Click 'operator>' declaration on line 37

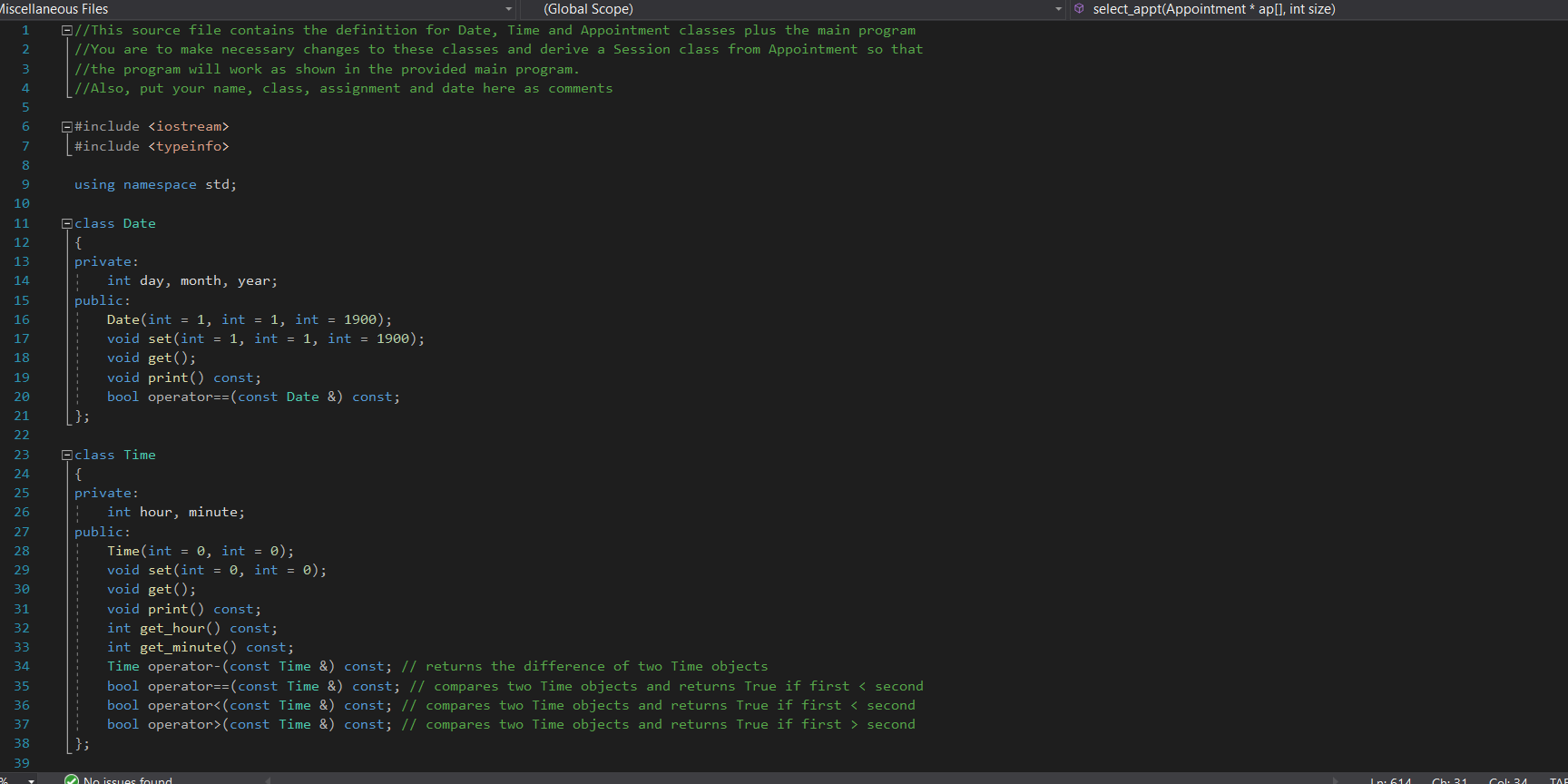184,724
